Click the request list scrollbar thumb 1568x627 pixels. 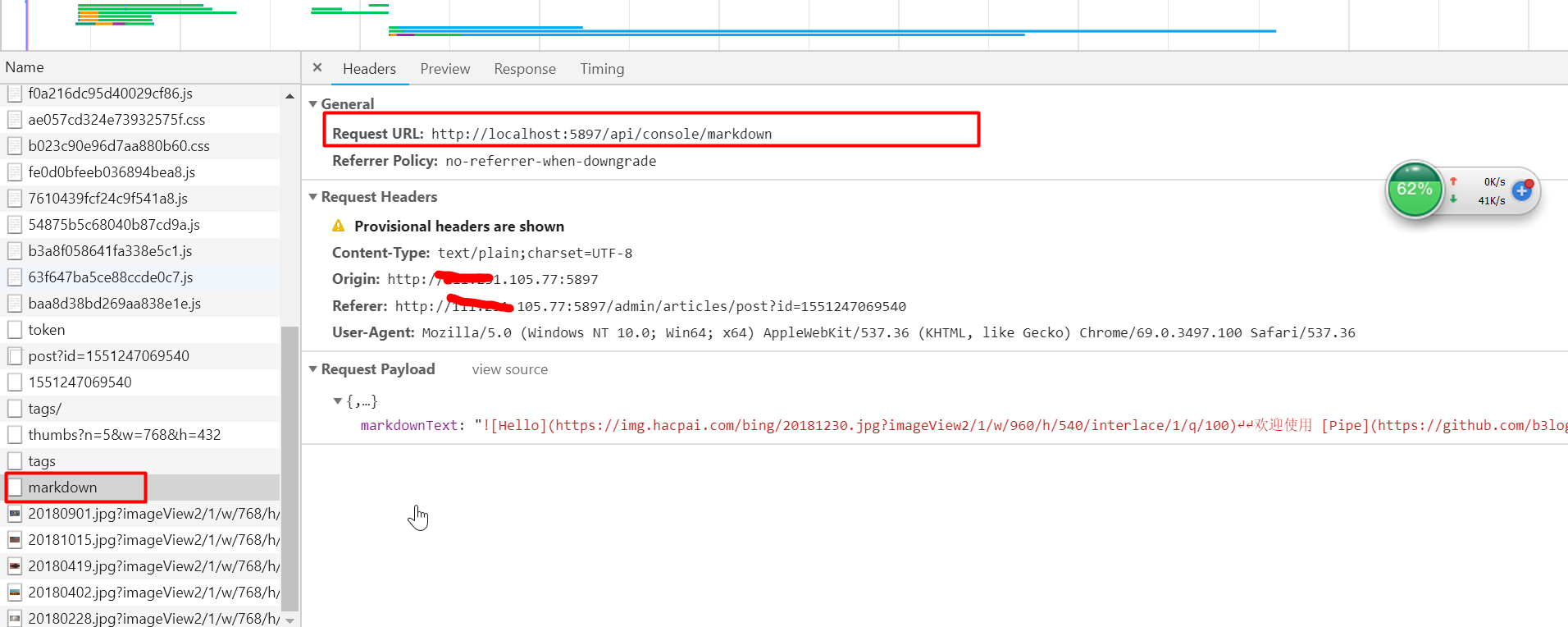[289, 469]
